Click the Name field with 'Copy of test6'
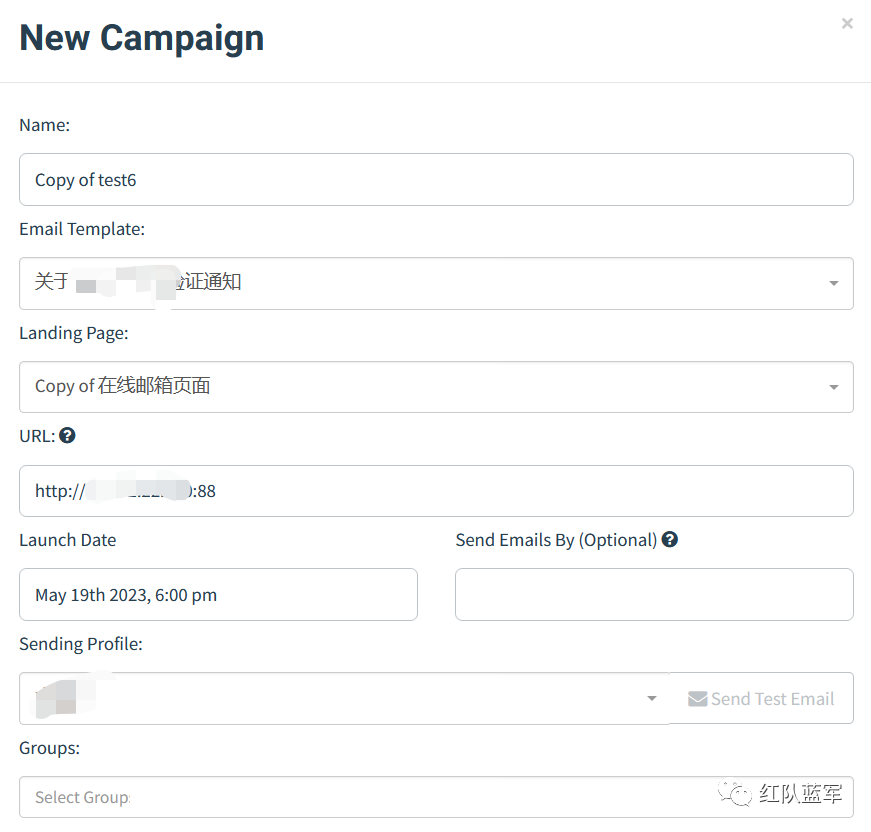 tap(436, 180)
